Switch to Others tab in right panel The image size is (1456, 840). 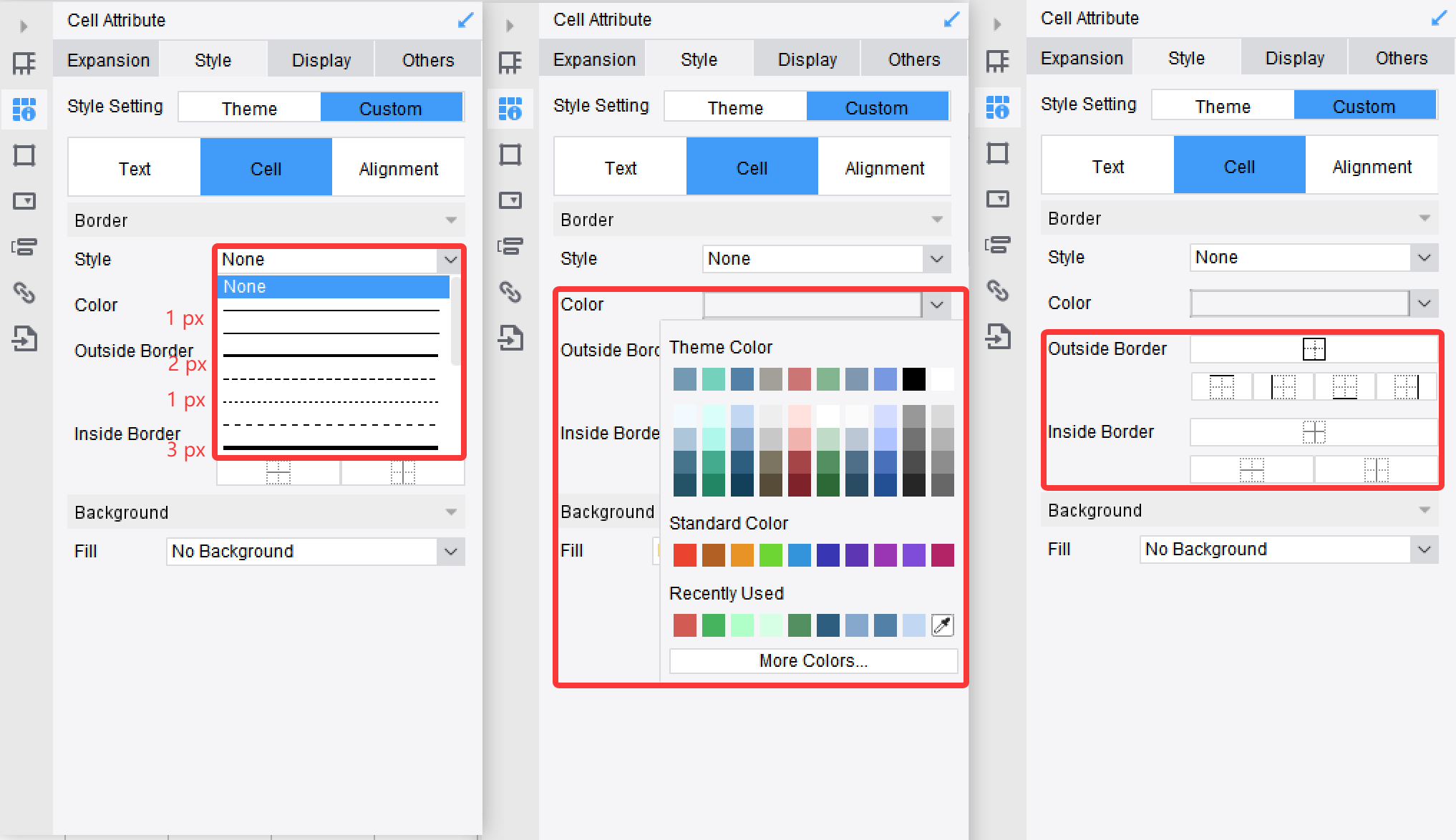[1402, 58]
